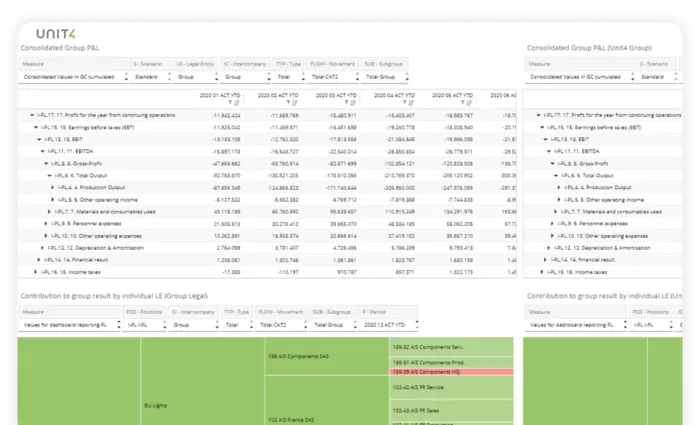Screen dimensions: 700x425
Task: Click the Unit4 logo
Action: point(56,34)
